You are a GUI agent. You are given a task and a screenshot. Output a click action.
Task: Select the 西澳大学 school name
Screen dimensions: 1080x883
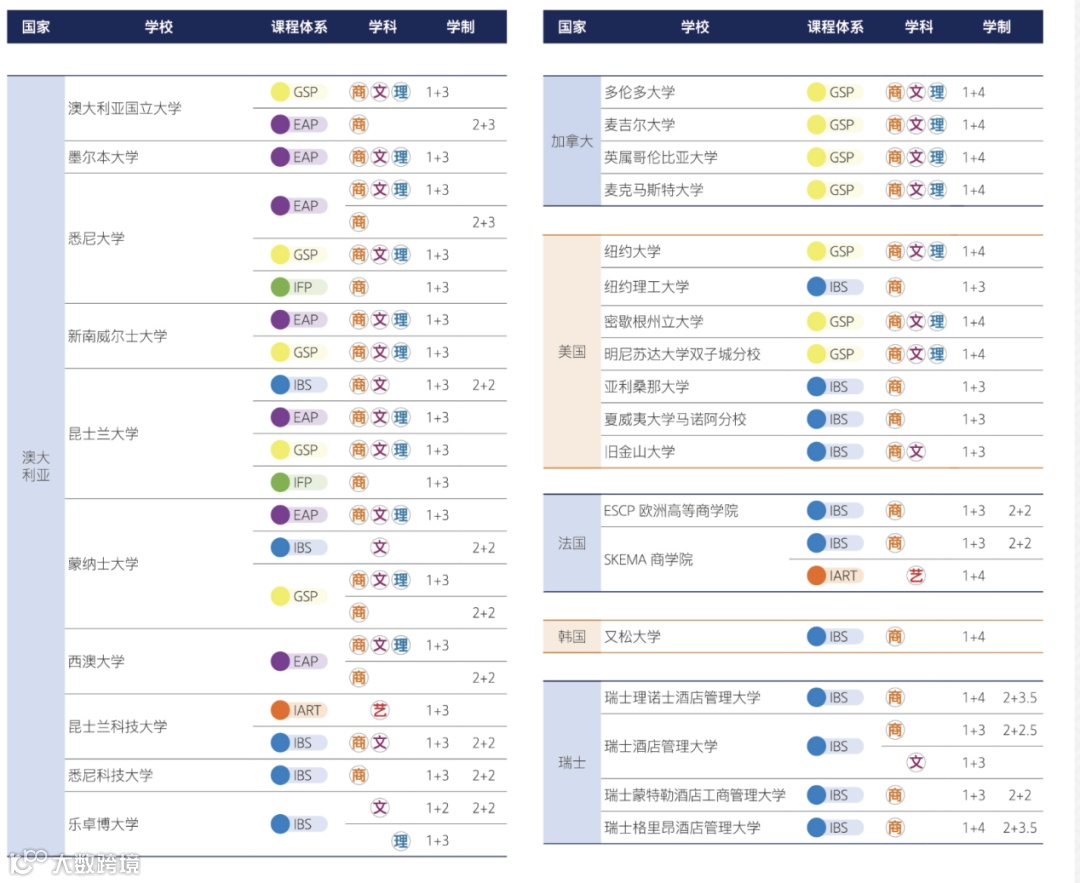coord(96,661)
